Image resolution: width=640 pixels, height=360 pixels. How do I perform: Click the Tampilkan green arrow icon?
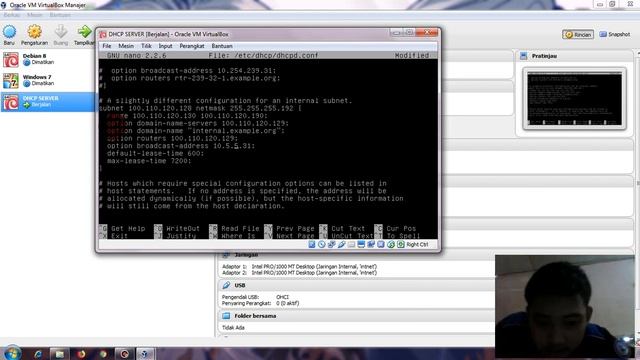[x=85, y=32]
